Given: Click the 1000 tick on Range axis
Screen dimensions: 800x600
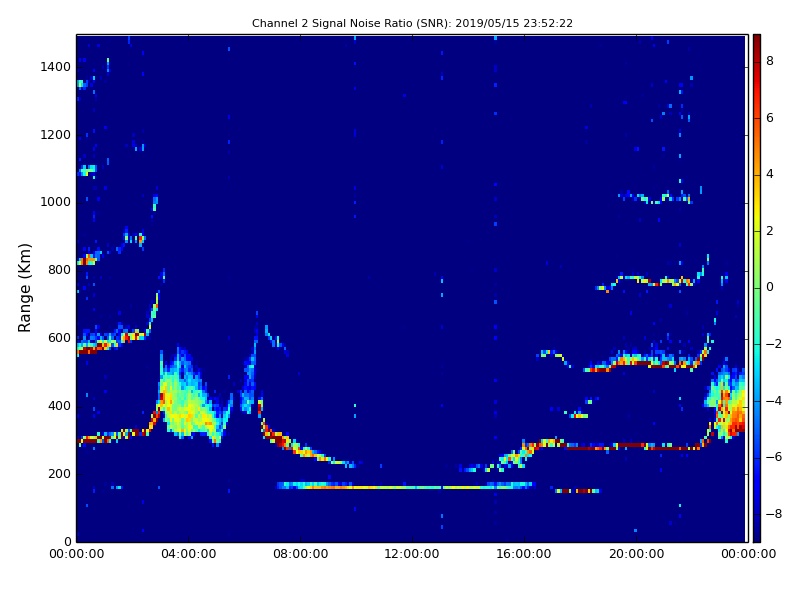Looking at the screenshot, I should [x=56, y=202].
